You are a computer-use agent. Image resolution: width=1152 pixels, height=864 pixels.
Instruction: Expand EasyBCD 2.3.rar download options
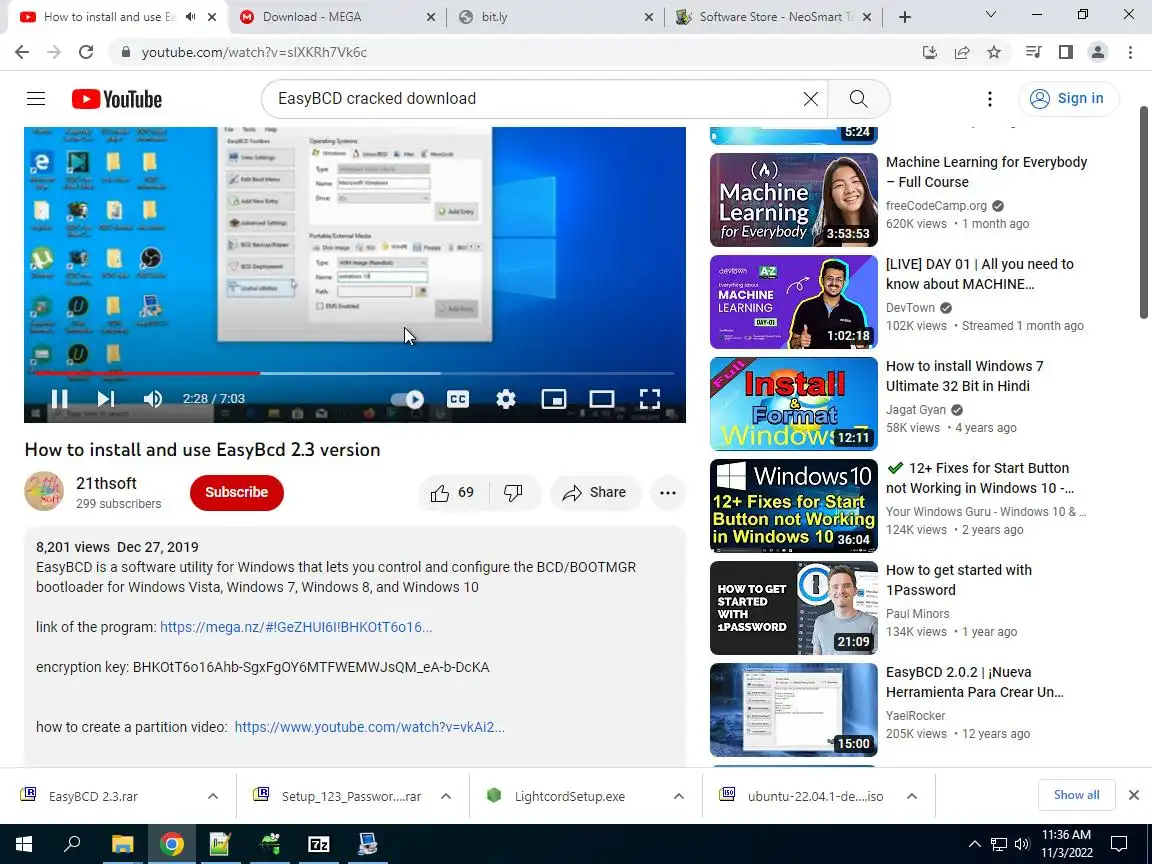click(x=212, y=796)
